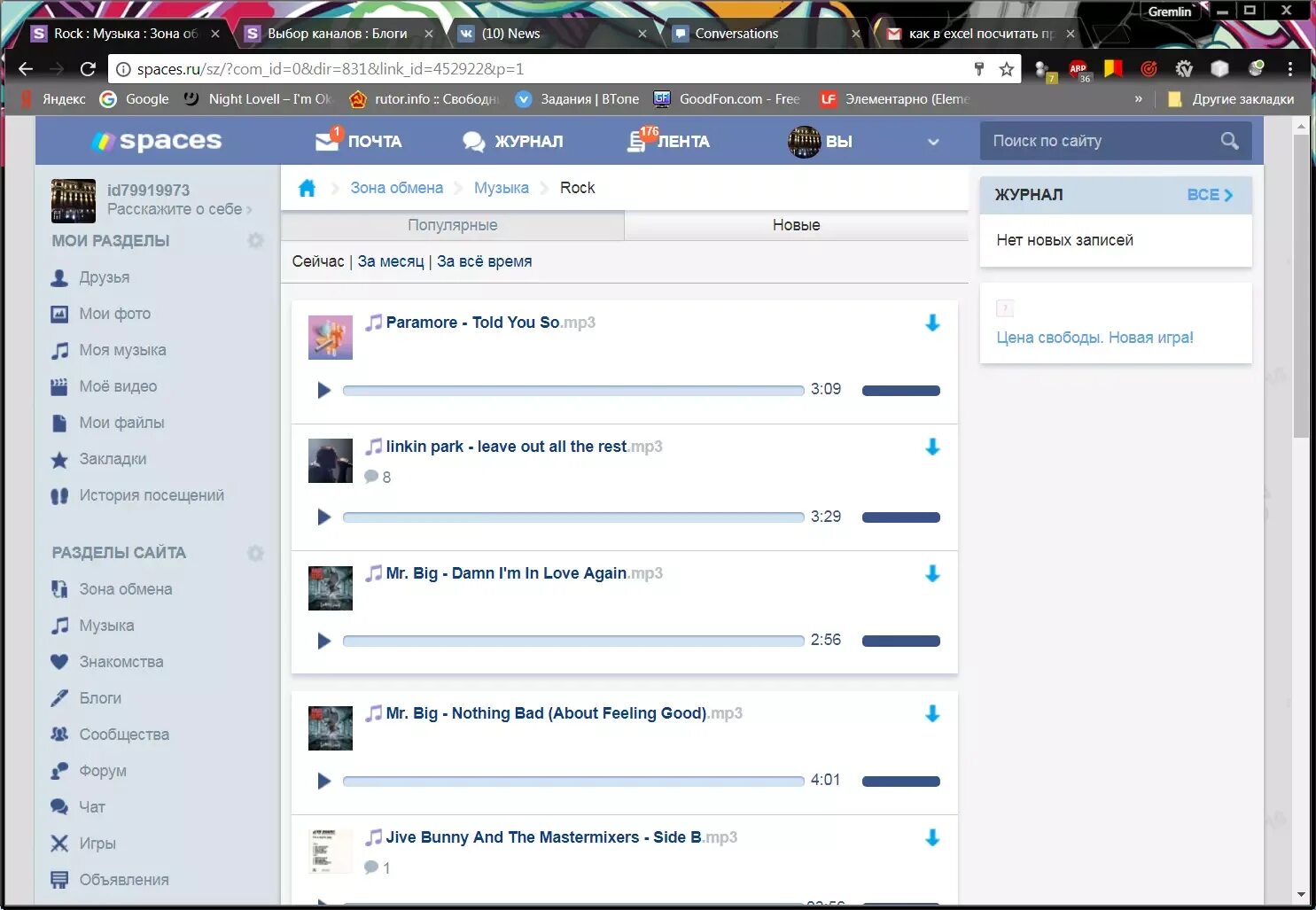
Task: Open Paramore track cover thumbnail
Action: click(x=331, y=338)
